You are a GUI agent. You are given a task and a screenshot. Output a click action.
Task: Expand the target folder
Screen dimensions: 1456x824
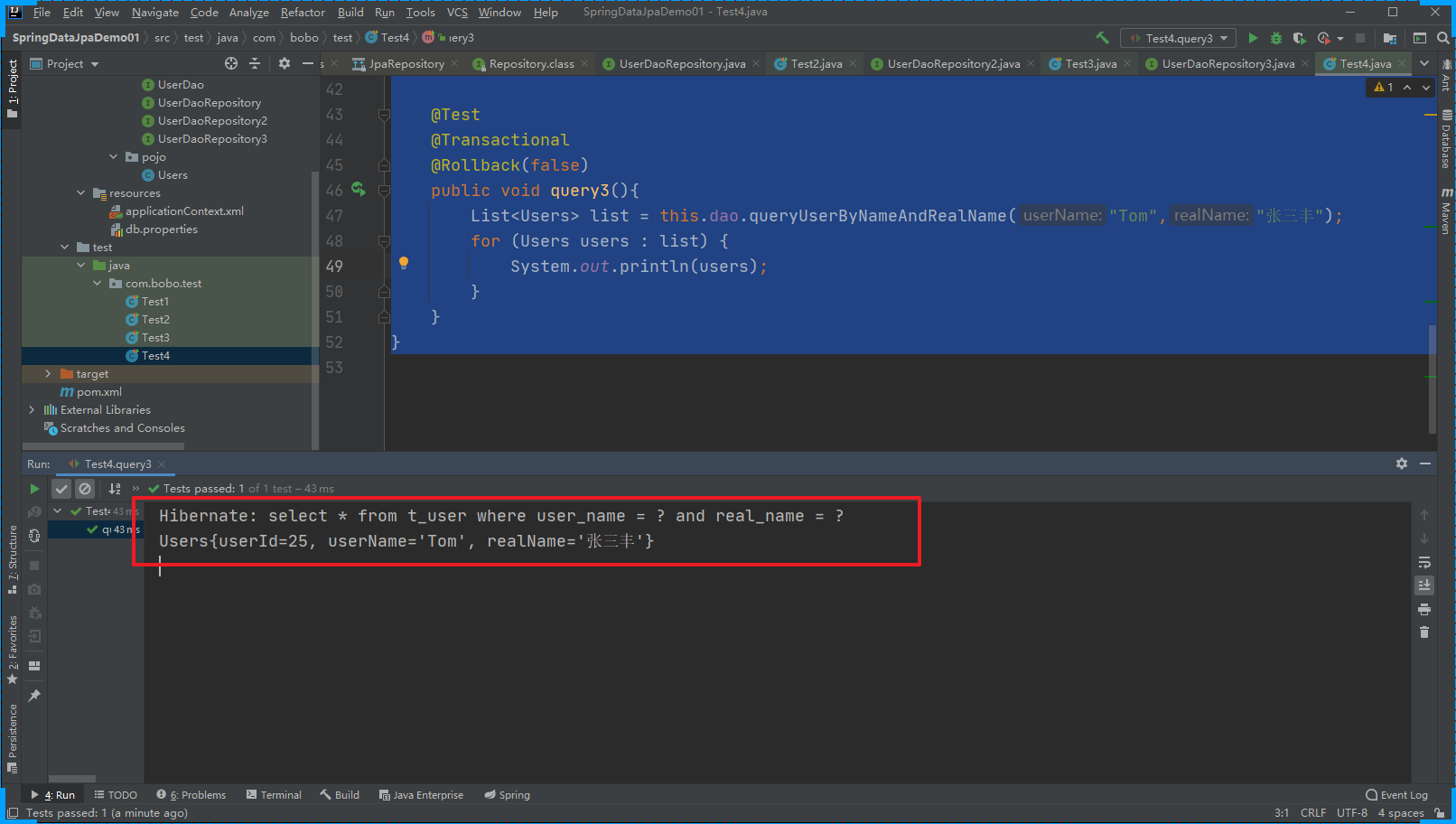click(49, 373)
